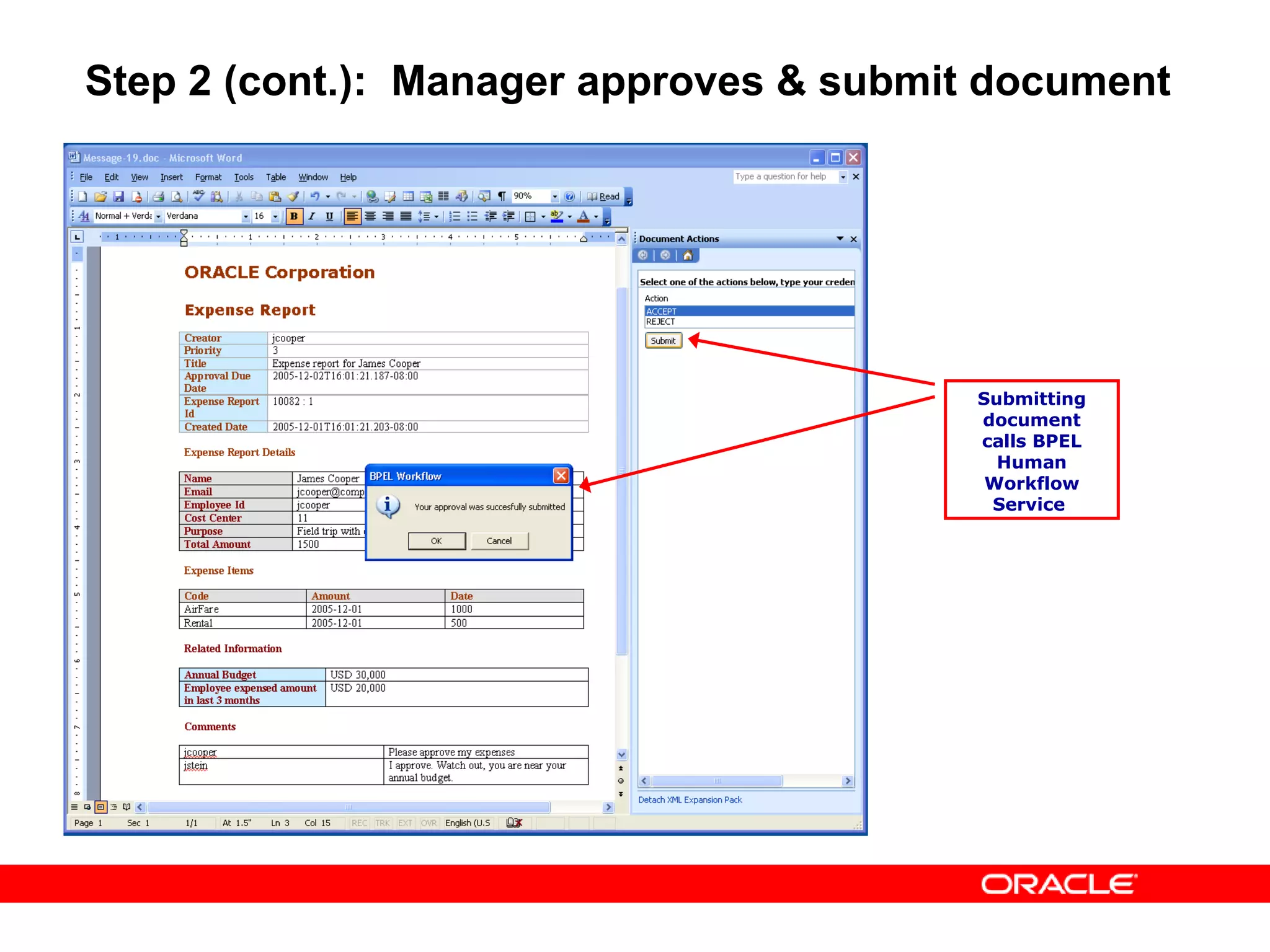Click OK in BPEL Workflow dialog
This screenshot has width=1270, height=952.
point(437,541)
